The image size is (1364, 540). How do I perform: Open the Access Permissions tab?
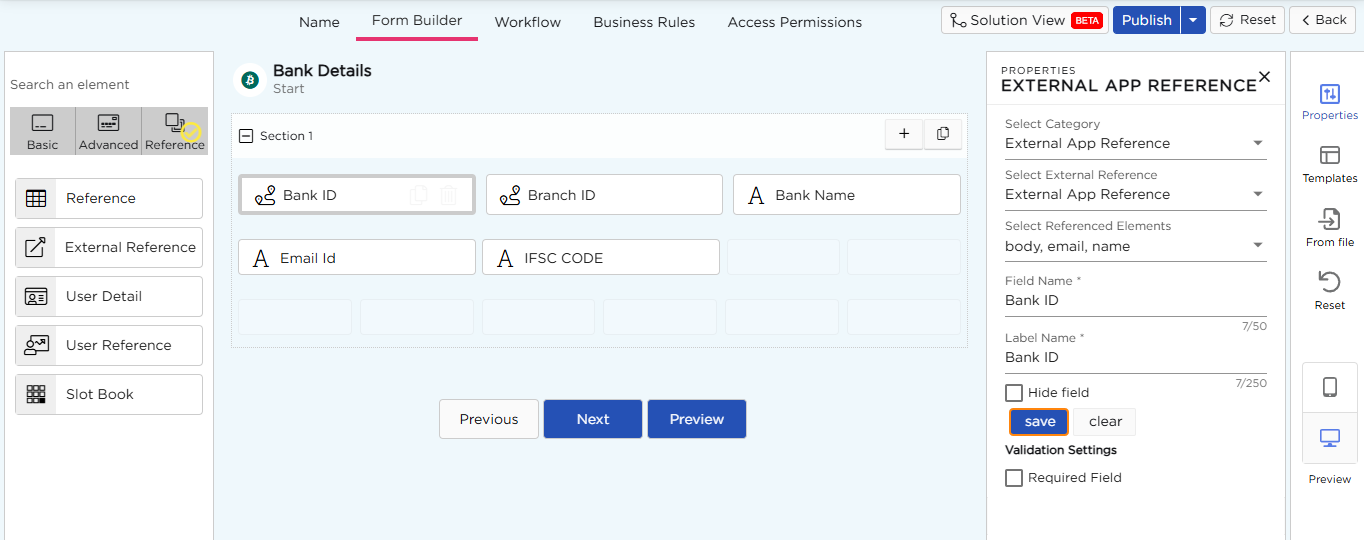pos(795,22)
